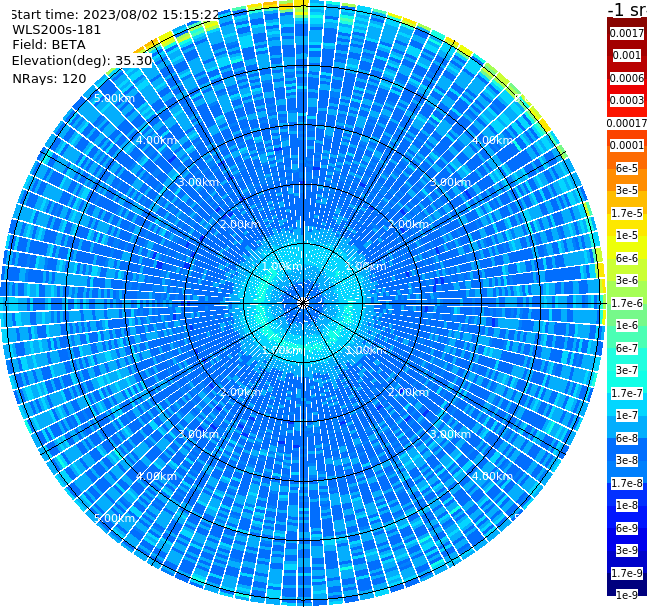Select the 0.0017 colorbar label
This screenshot has height=607, width=647.
[x=627, y=33]
